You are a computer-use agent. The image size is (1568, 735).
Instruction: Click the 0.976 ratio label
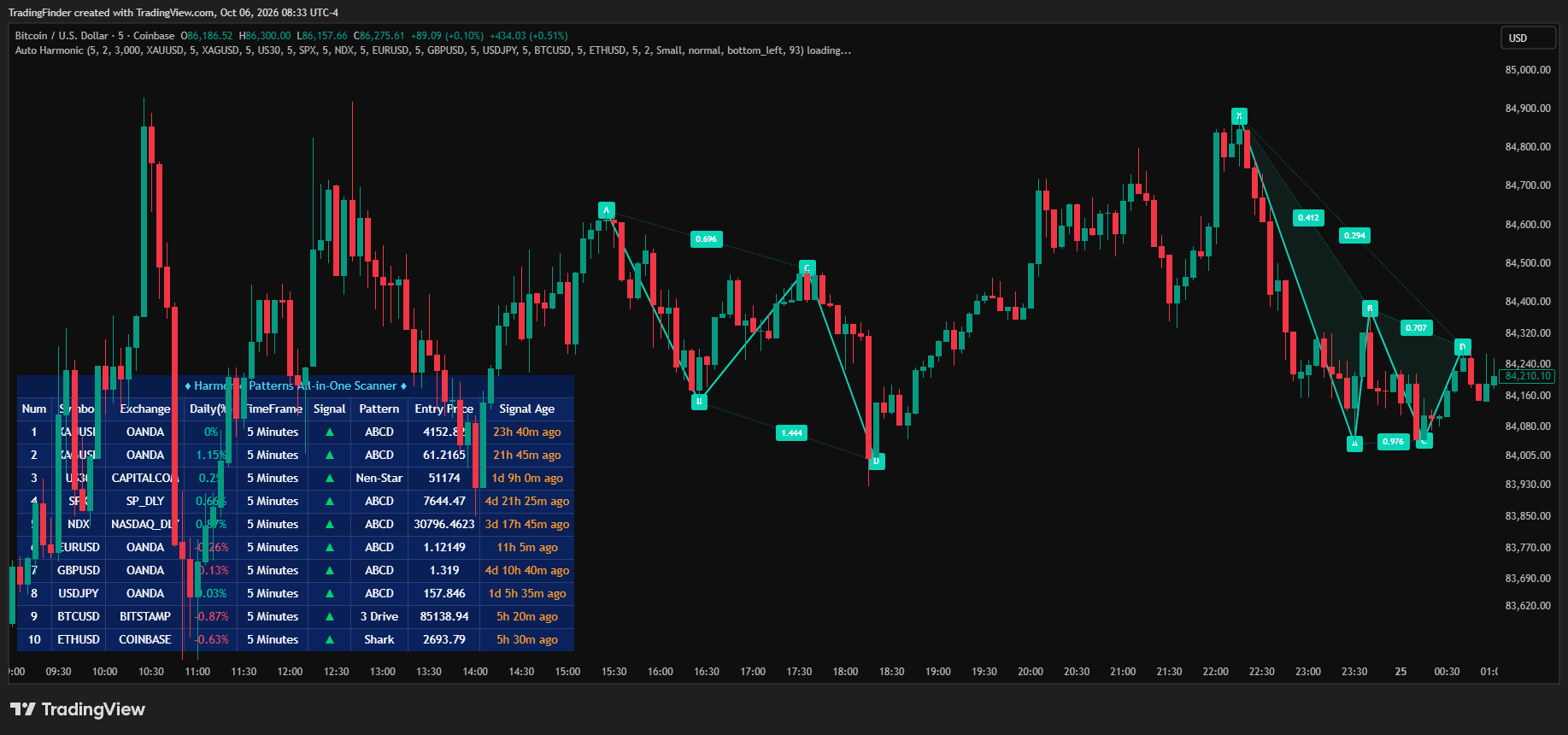(1393, 442)
